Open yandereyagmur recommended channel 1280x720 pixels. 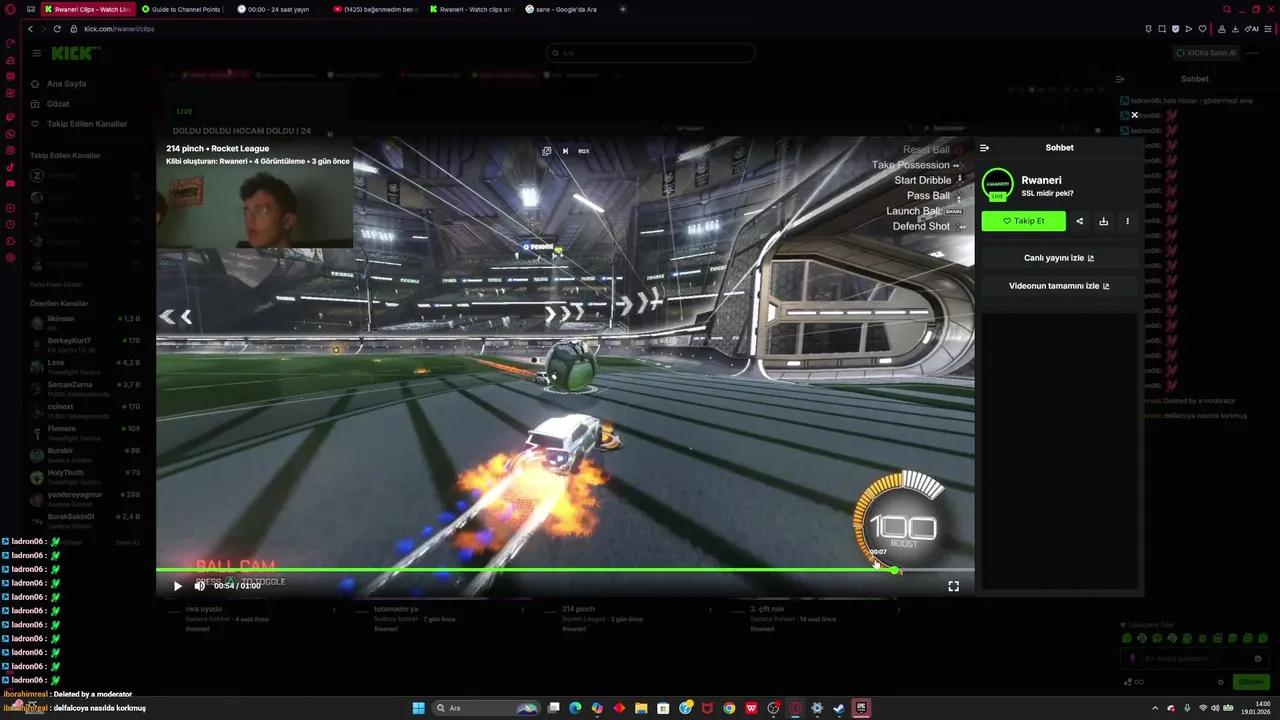85,498
